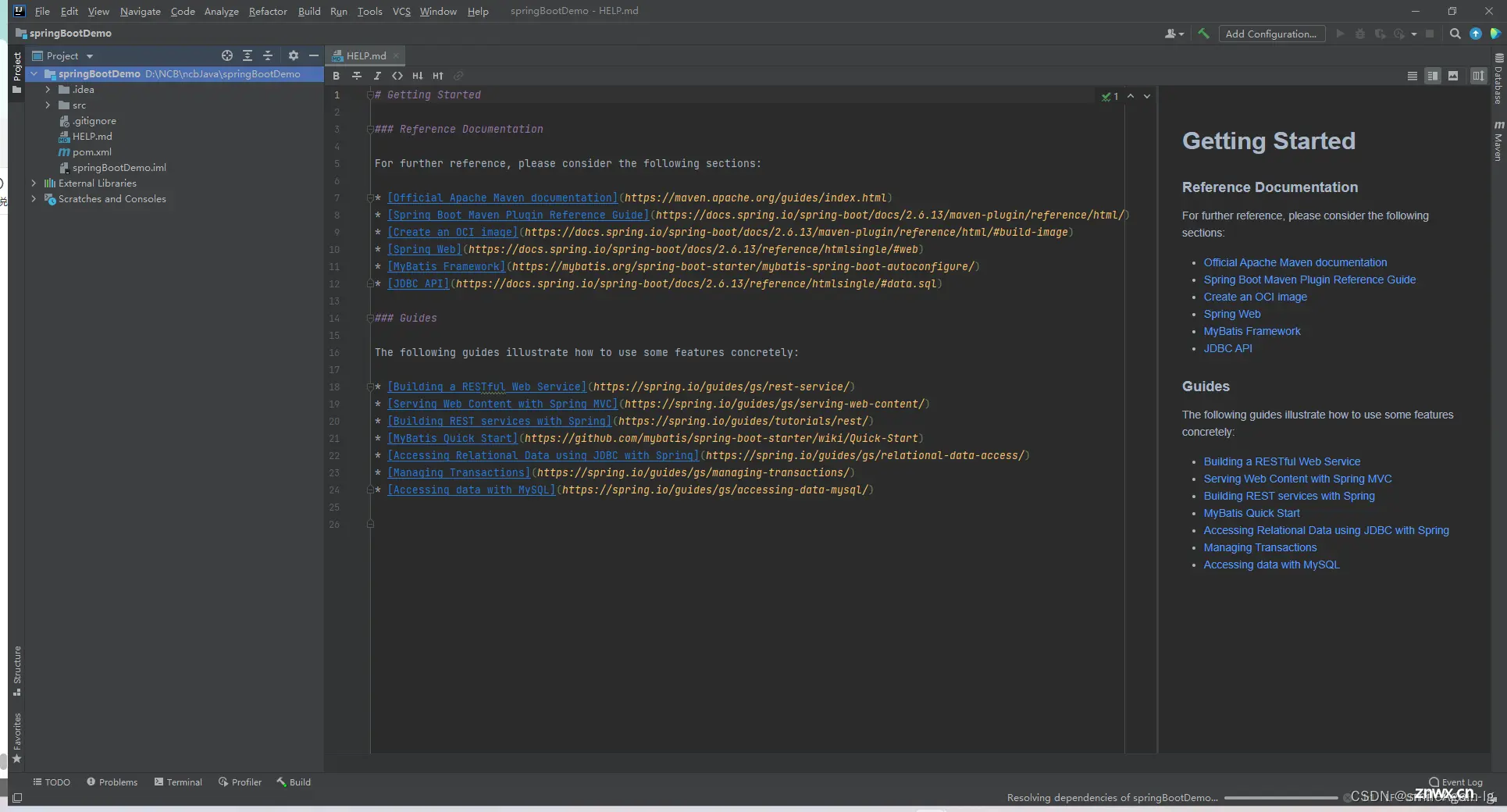Open the Terminal tool window

point(178,782)
